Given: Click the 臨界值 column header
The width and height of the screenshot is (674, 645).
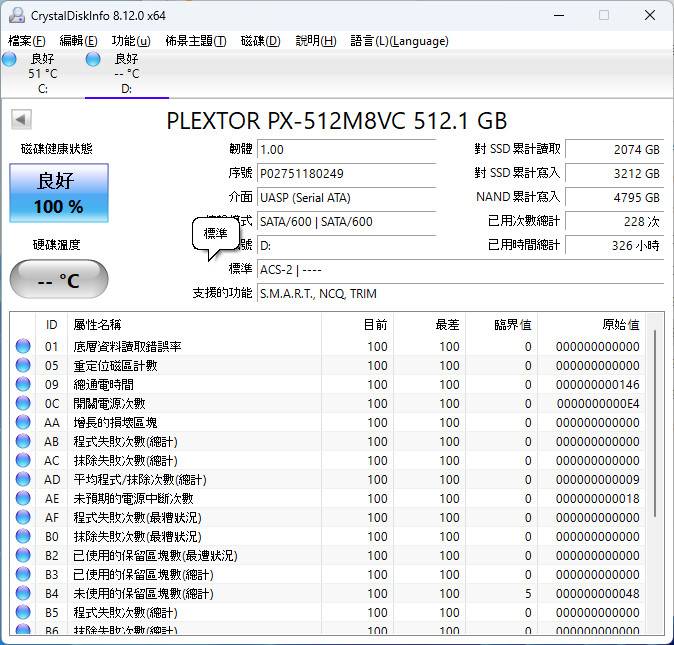Looking at the screenshot, I should pos(501,325).
